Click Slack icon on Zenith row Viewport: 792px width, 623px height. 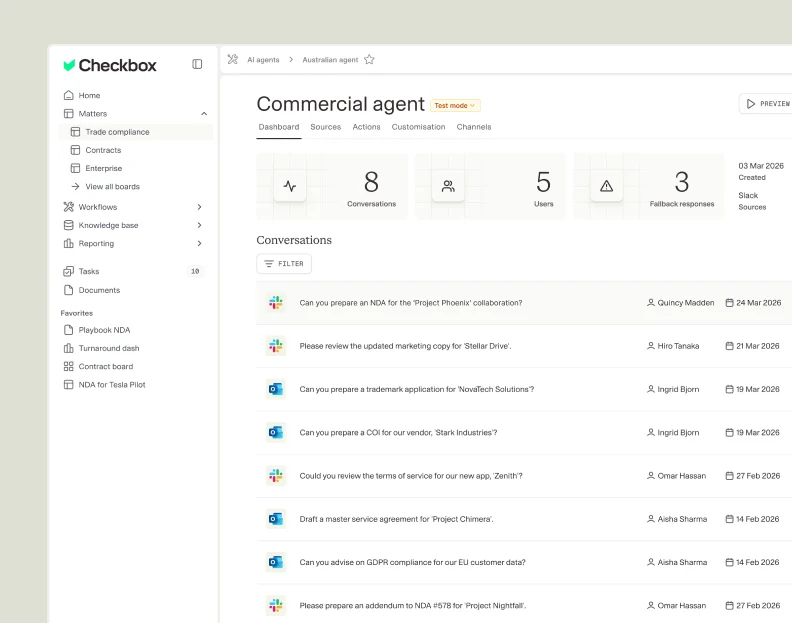276,475
